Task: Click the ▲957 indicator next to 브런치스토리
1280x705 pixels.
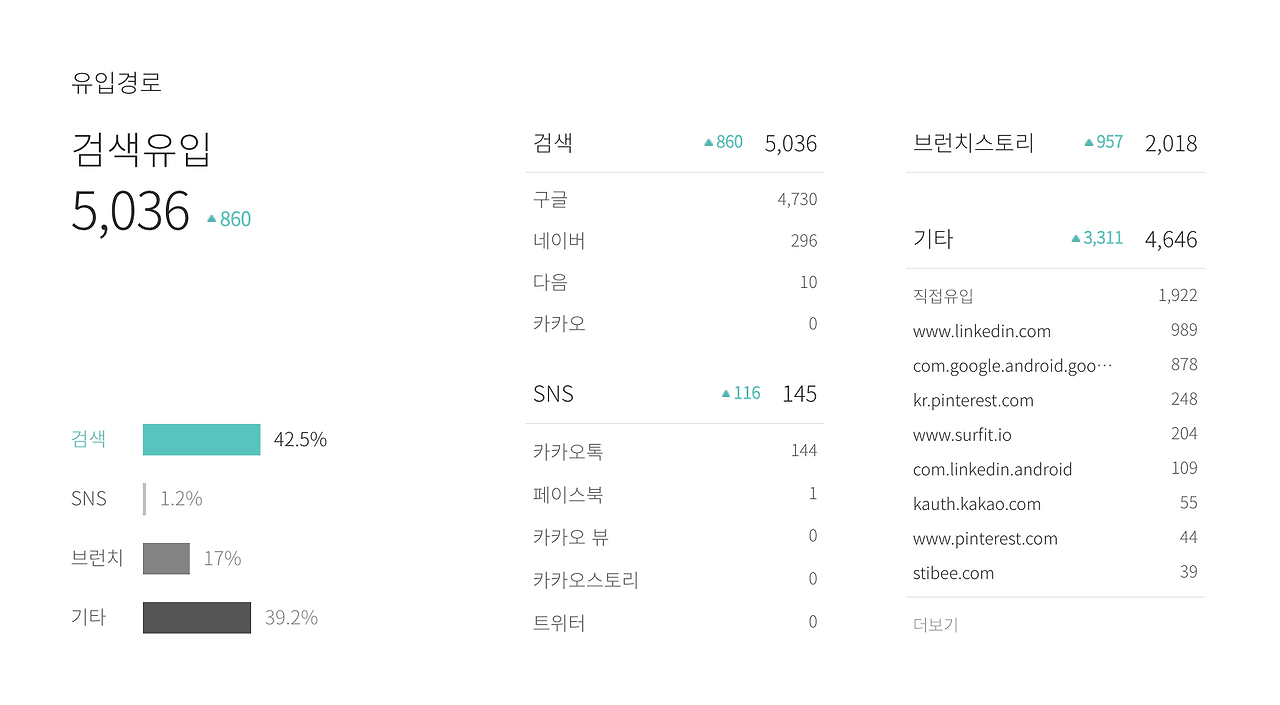Action: coord(1101,141)
